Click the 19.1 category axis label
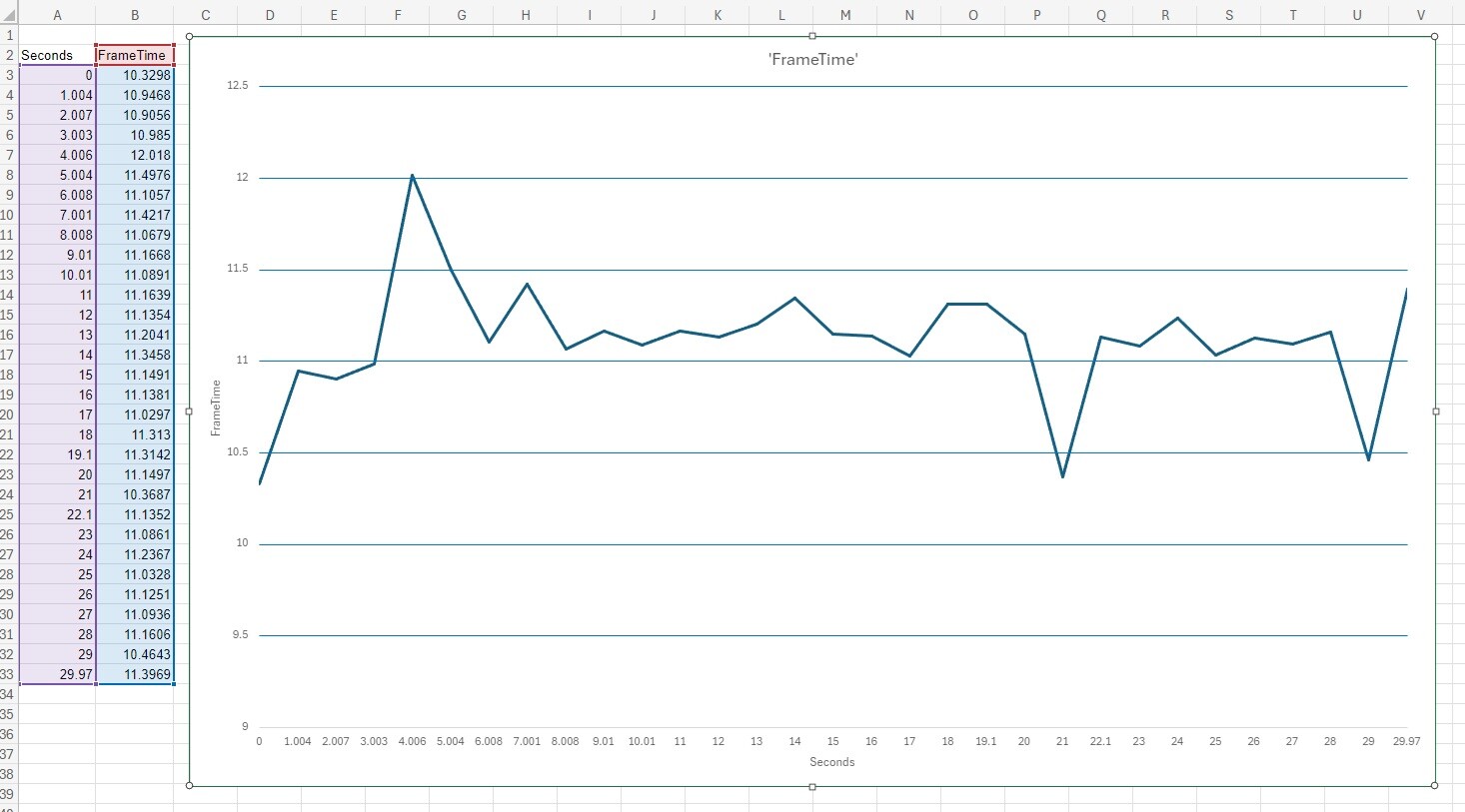 coord(985,741)
